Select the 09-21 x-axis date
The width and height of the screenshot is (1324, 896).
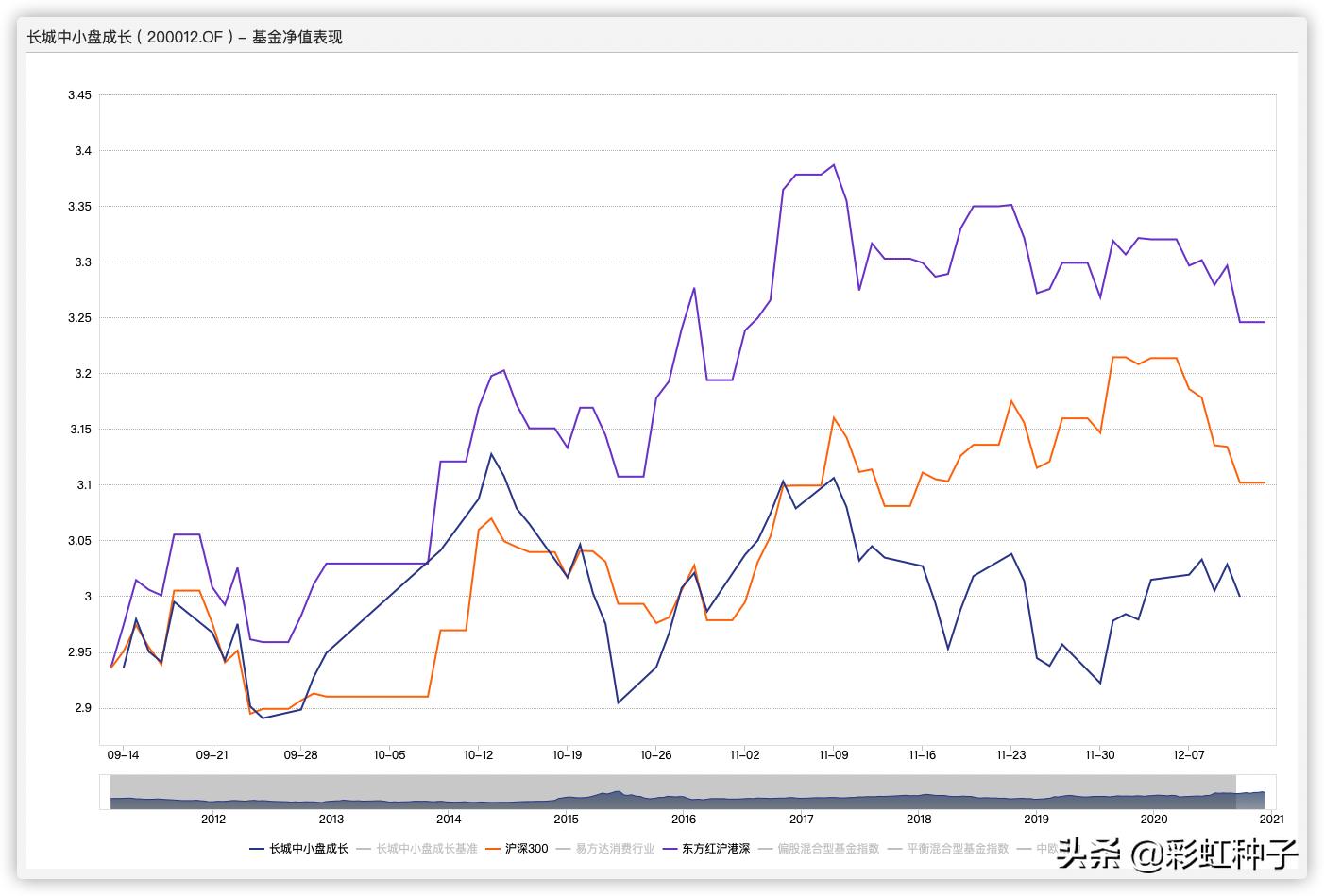(x=212, y=755)
